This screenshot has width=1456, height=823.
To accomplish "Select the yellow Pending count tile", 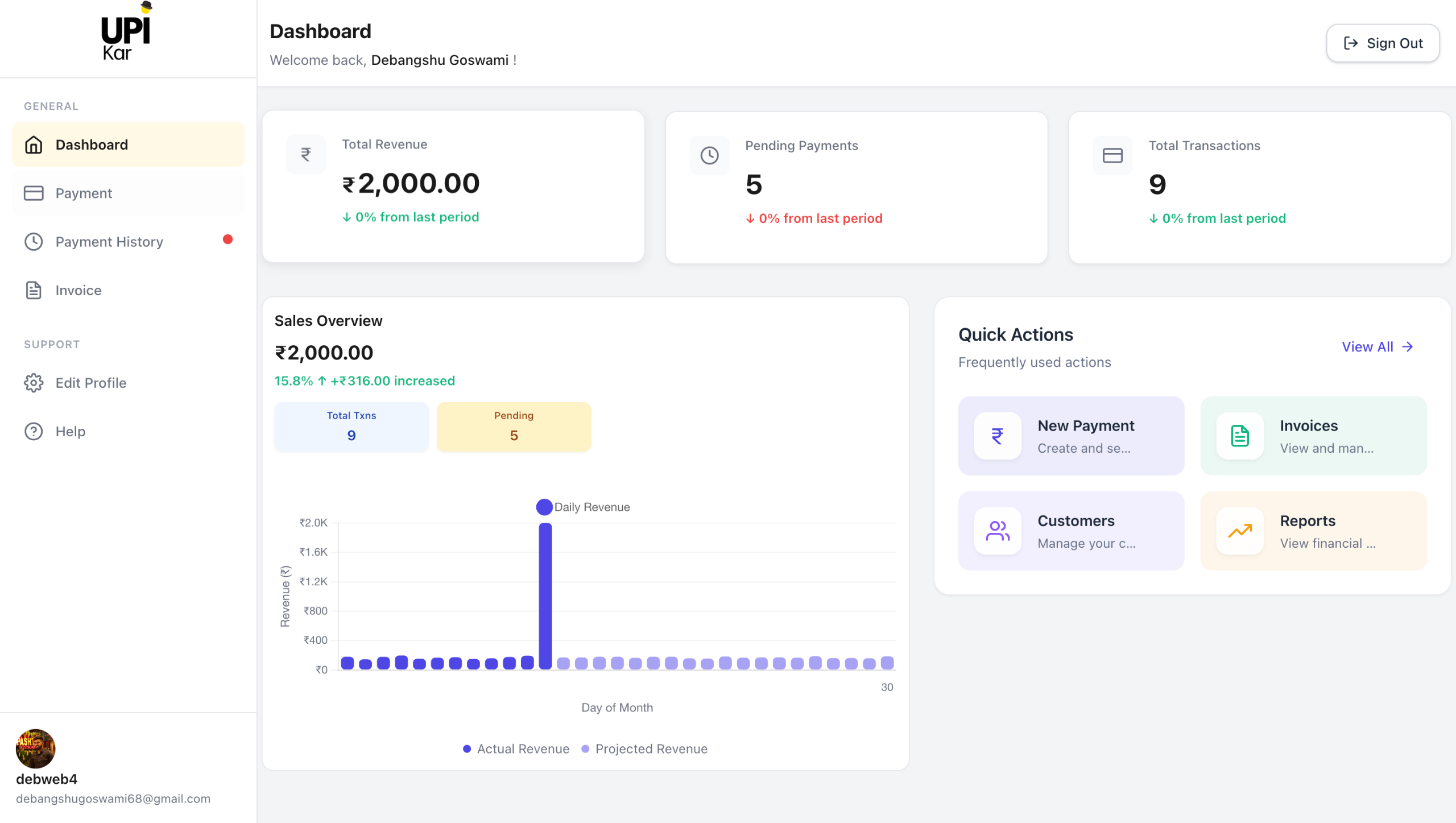I will click(514, 427).
